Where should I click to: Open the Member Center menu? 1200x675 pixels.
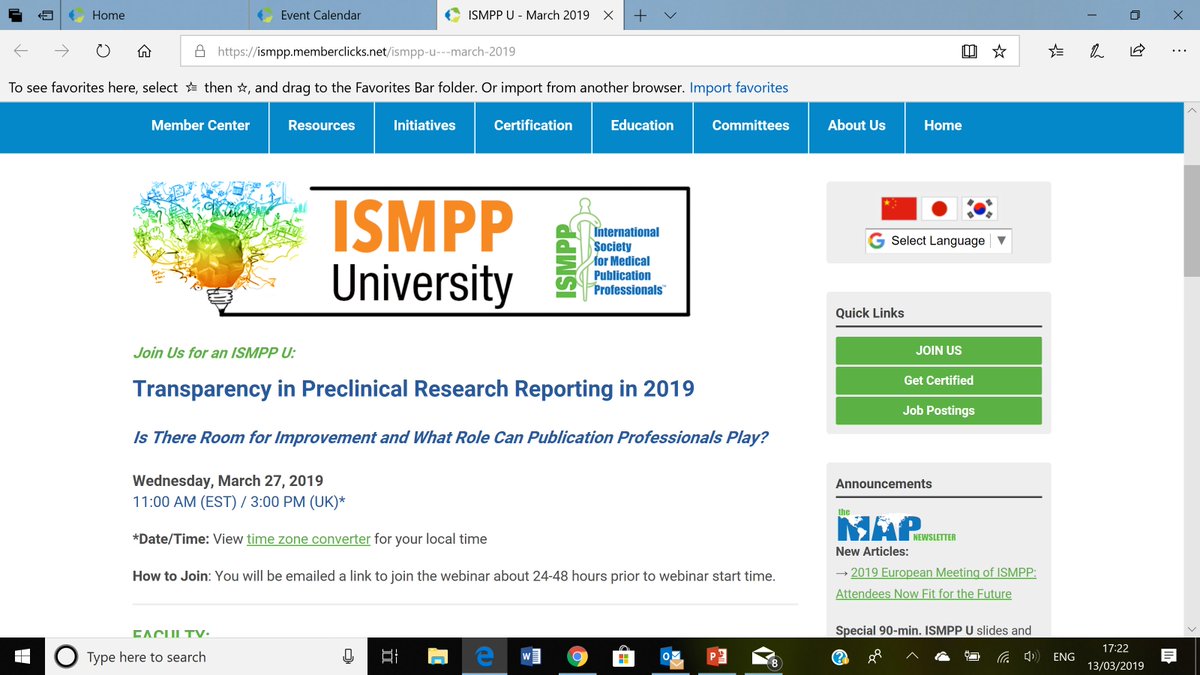coord(201,125)
